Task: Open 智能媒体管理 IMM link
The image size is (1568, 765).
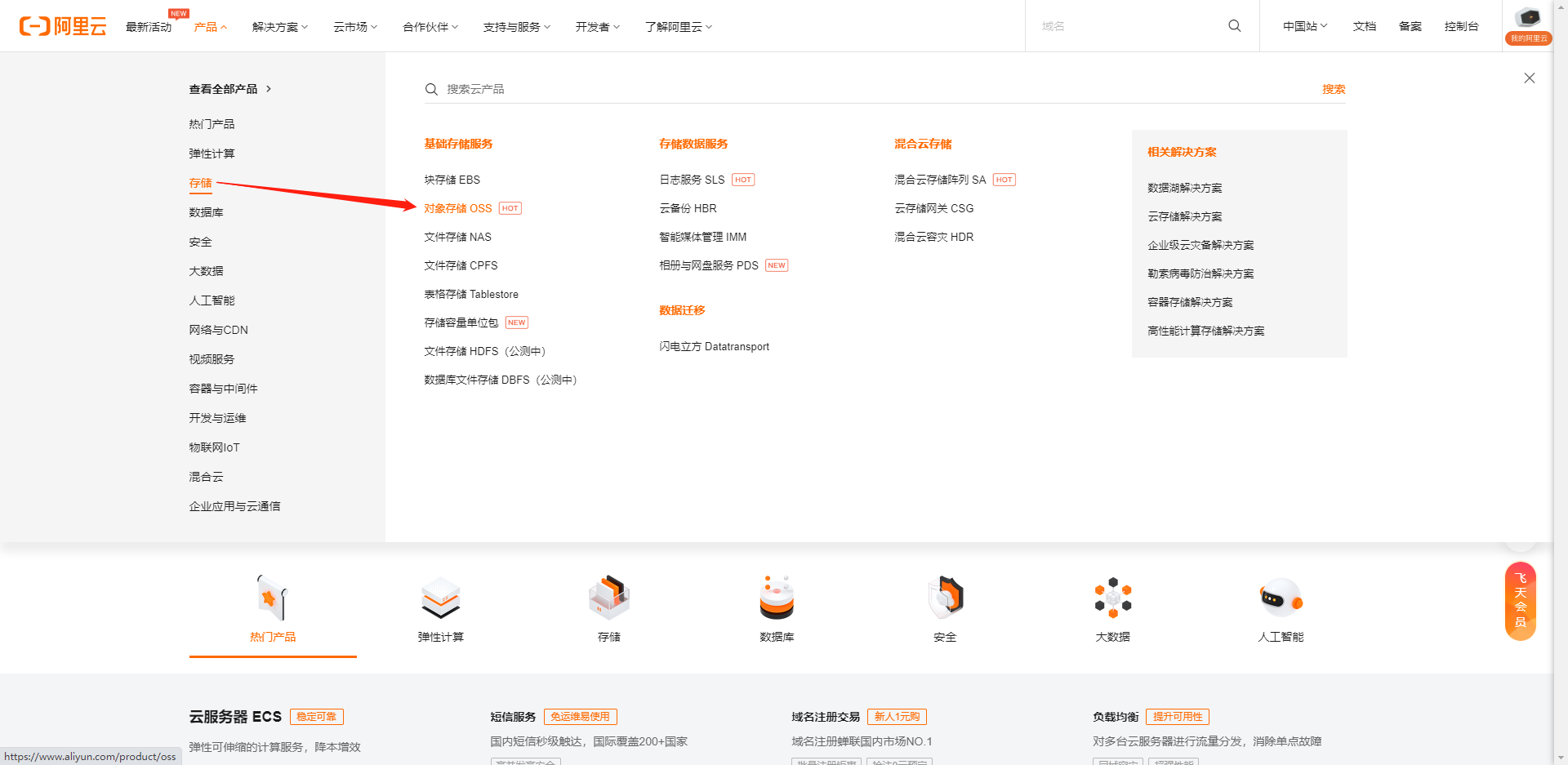Action: [x=703, y=237]
